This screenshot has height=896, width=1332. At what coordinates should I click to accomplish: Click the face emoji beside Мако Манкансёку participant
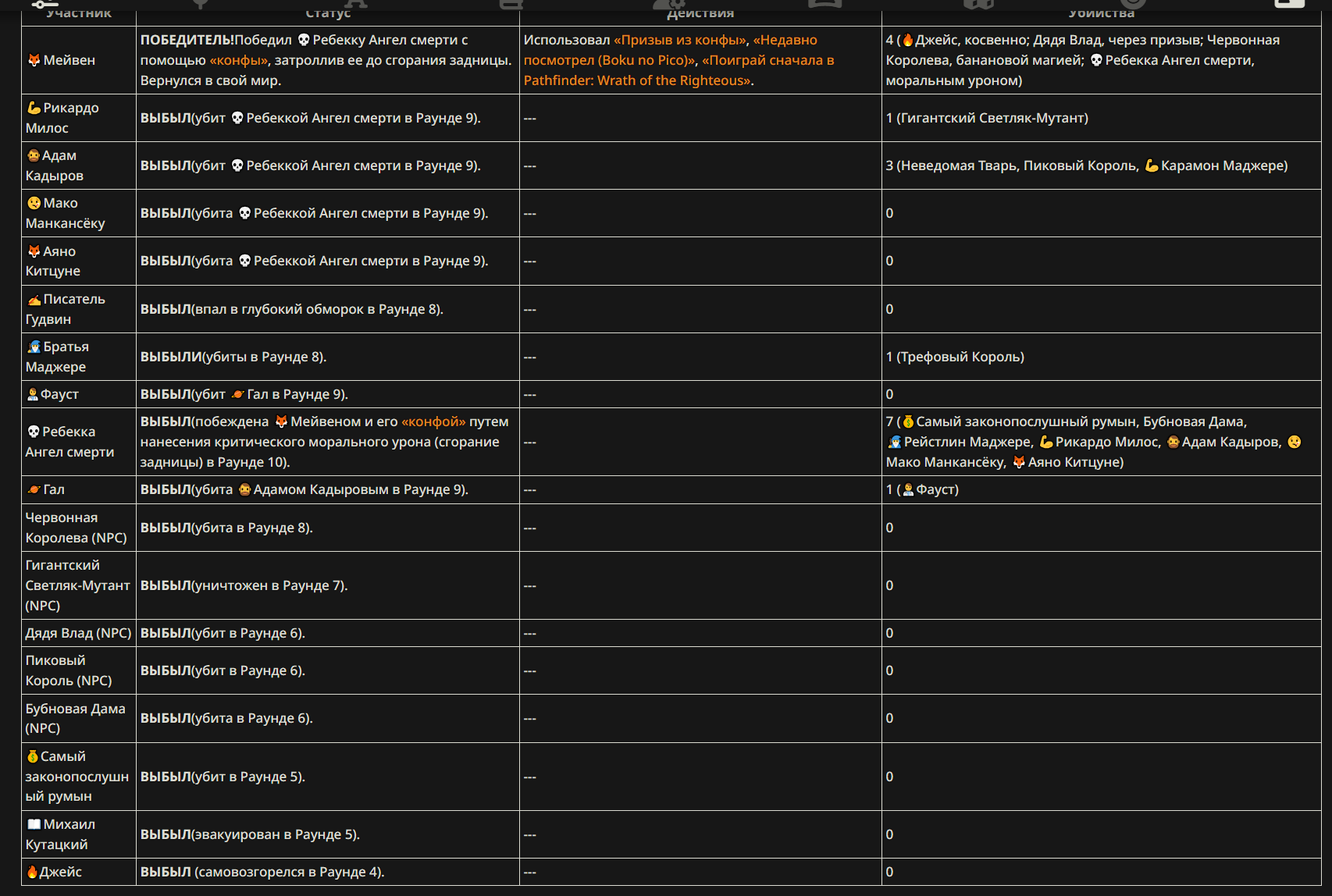click(x=34, y=203)
